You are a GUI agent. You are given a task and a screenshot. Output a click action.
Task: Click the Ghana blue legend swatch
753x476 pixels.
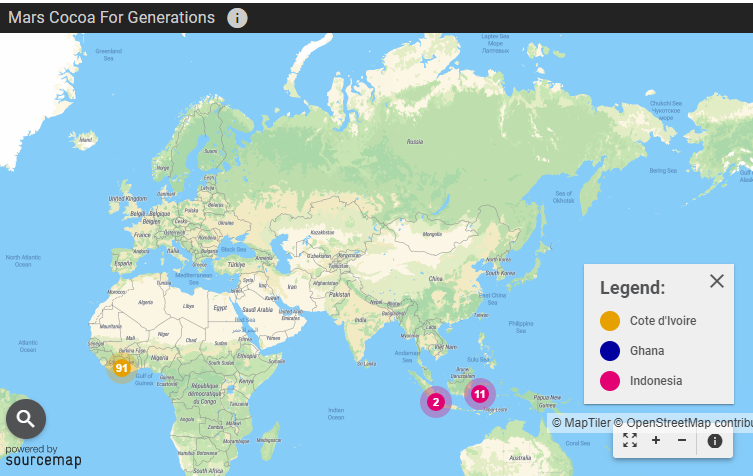[610, 351]
